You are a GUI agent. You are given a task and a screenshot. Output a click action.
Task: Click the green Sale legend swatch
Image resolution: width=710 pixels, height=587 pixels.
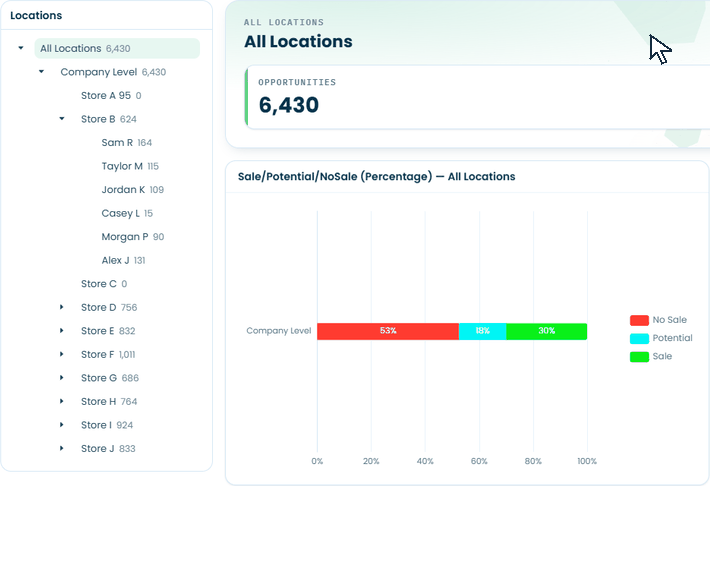[639, 356]
